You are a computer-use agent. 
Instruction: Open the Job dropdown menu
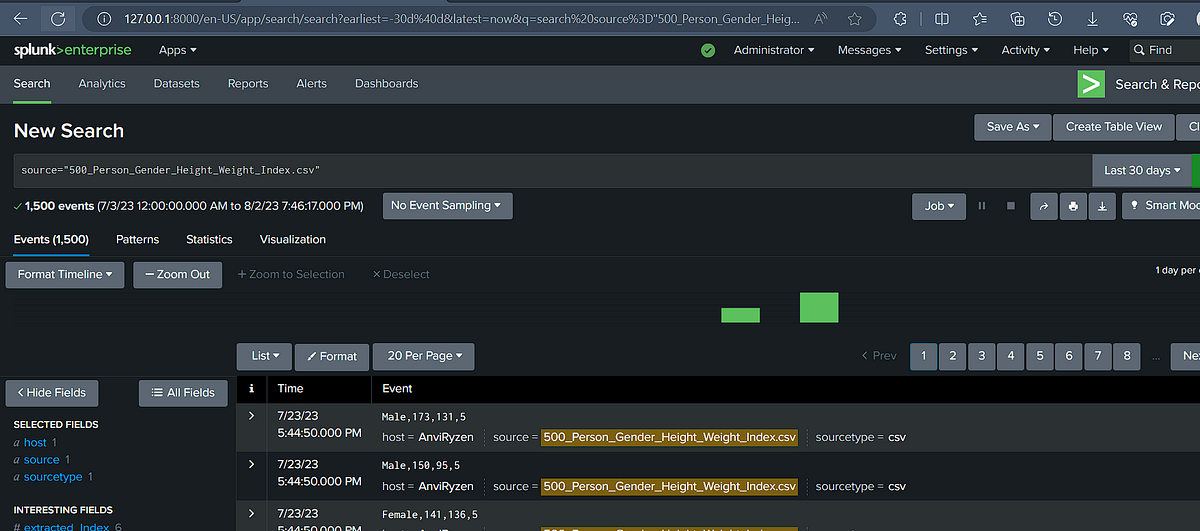pos(938,206)
